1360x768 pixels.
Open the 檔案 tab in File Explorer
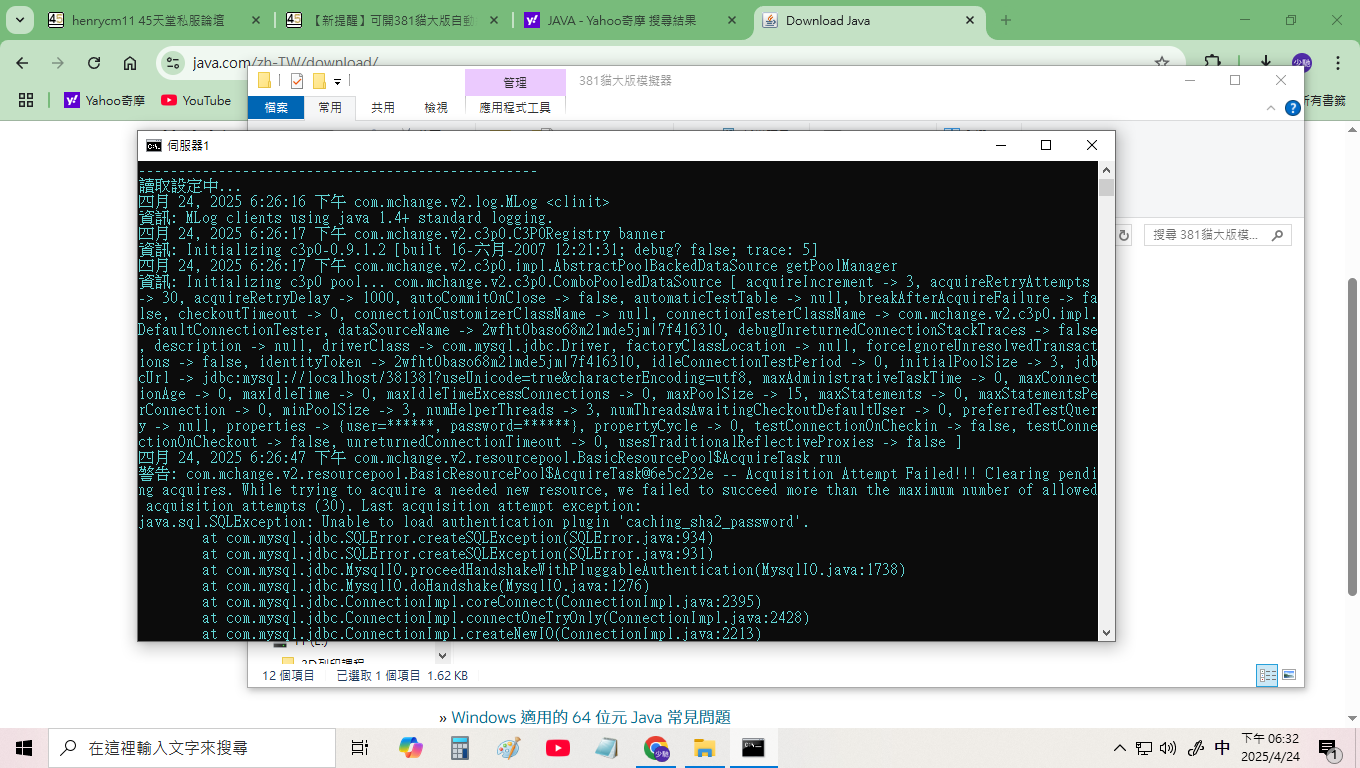[276, 107]
